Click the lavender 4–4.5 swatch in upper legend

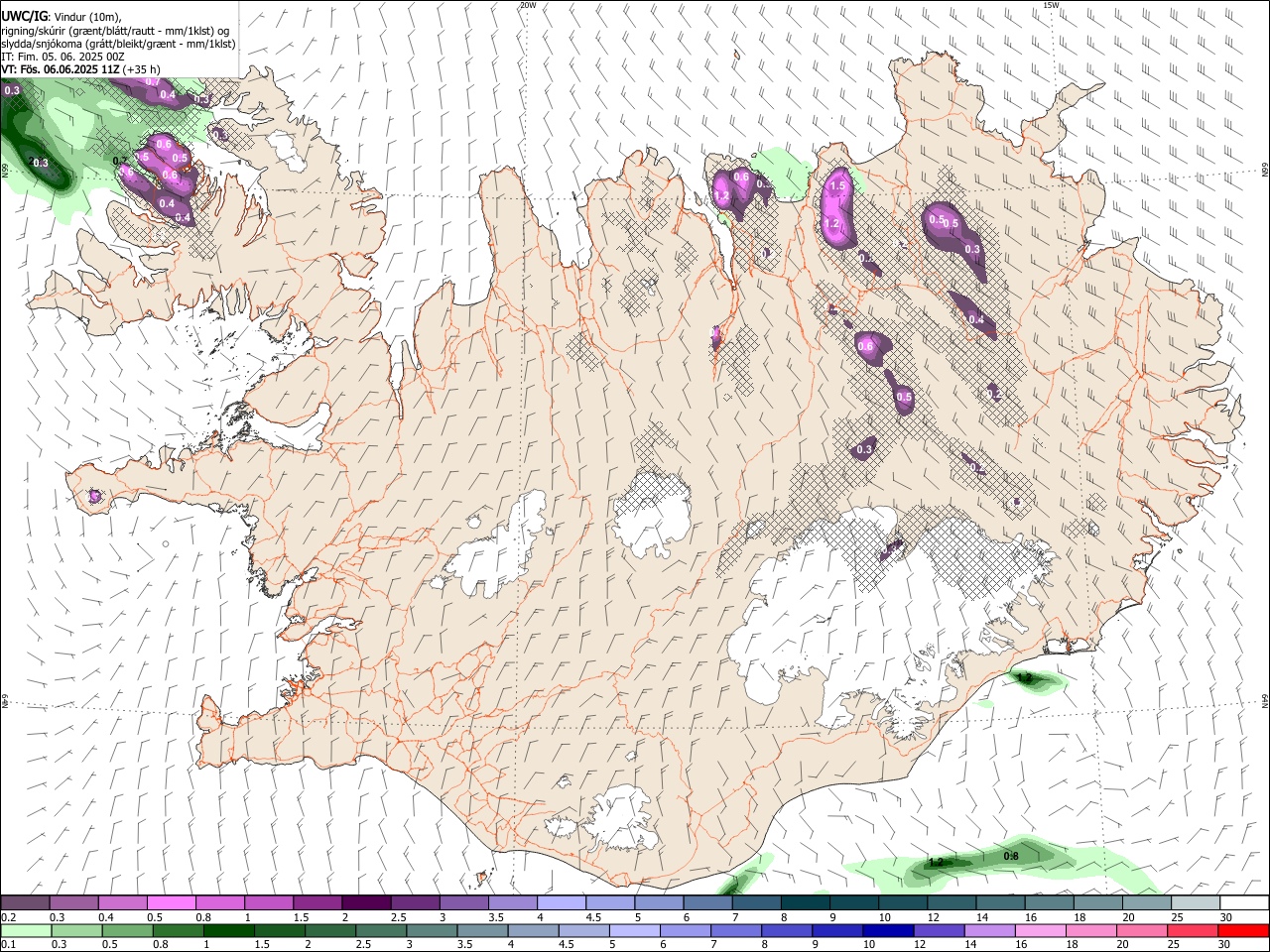[561, 903]
